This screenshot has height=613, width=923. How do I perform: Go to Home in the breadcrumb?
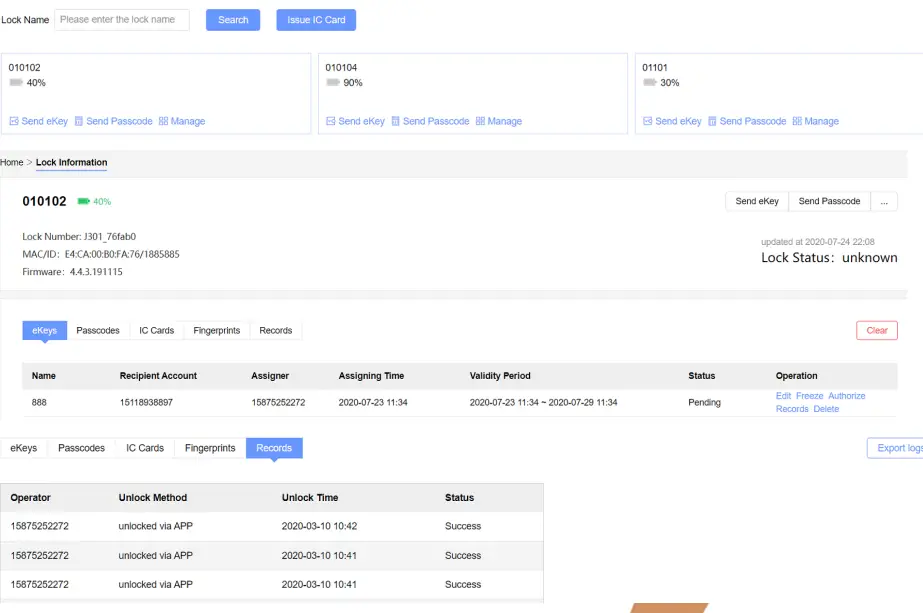tap(12, 162)
